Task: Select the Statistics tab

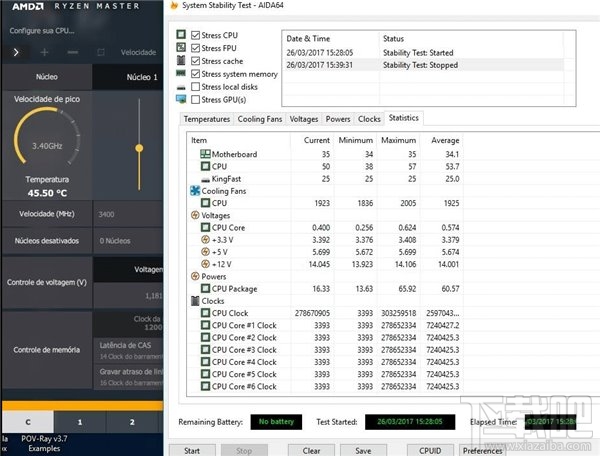Action: click(x=404, y=118)
